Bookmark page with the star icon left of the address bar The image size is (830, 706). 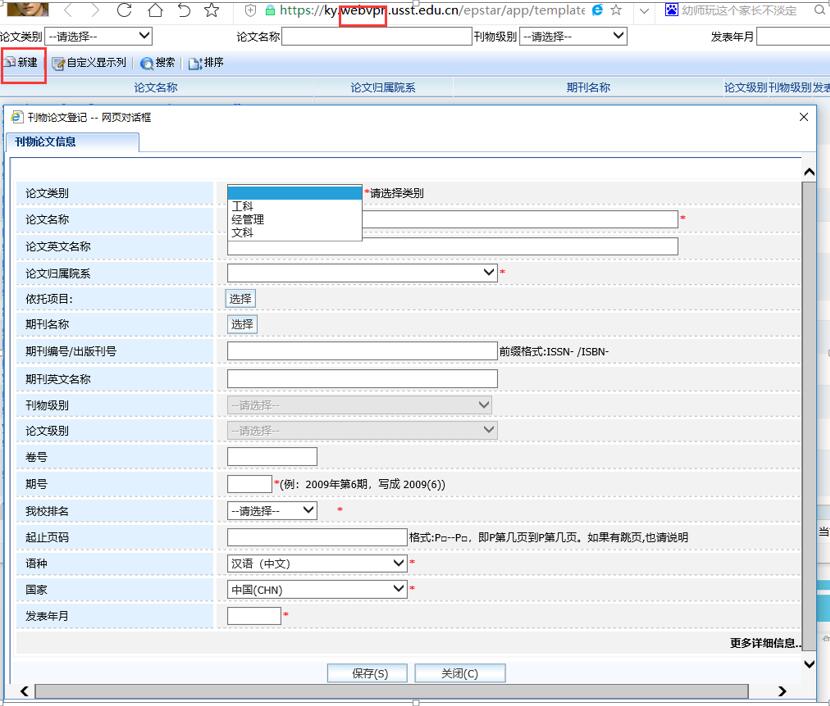(212, 11)
